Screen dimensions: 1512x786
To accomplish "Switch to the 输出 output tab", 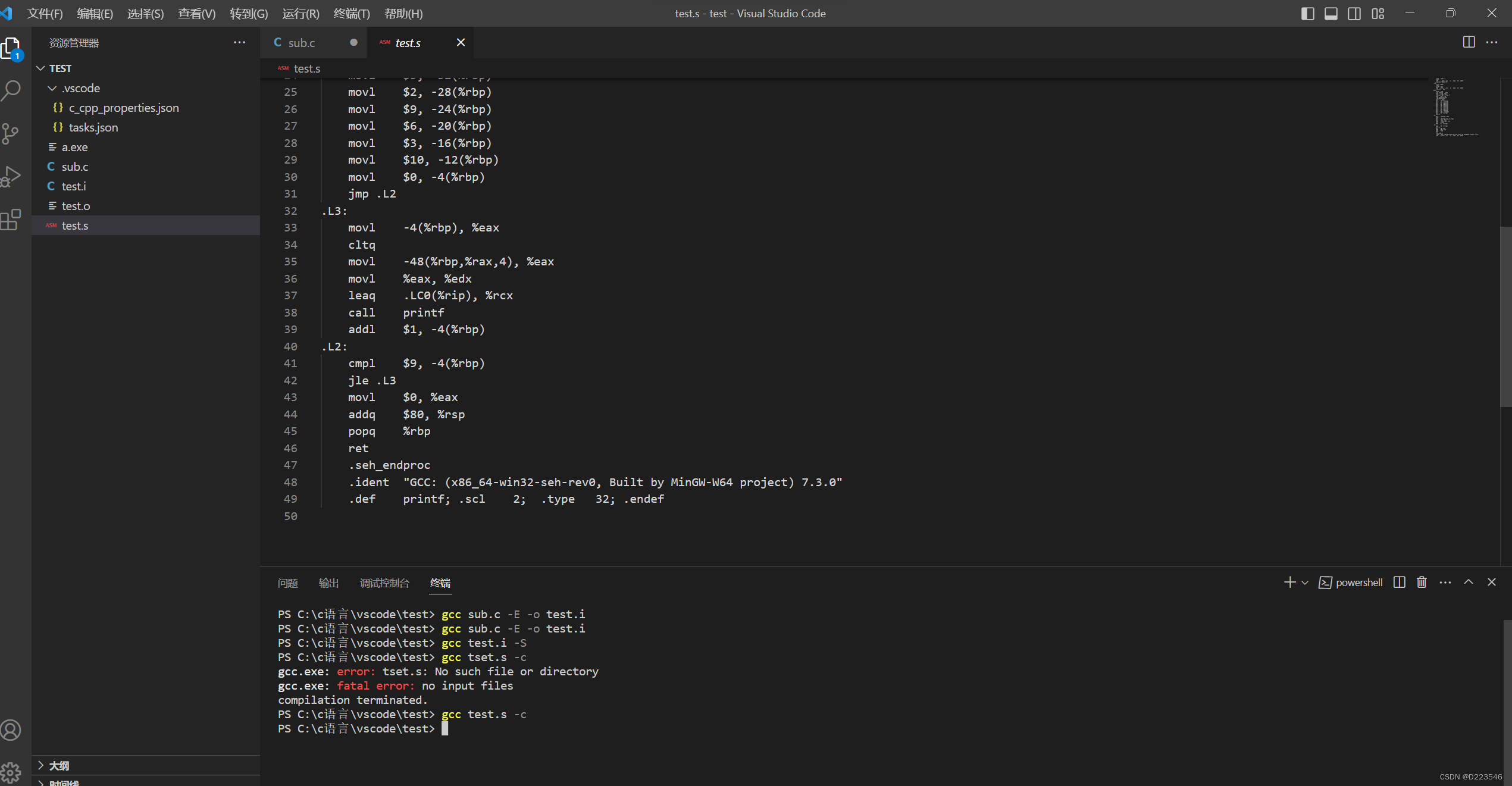I will pos(328,583).
